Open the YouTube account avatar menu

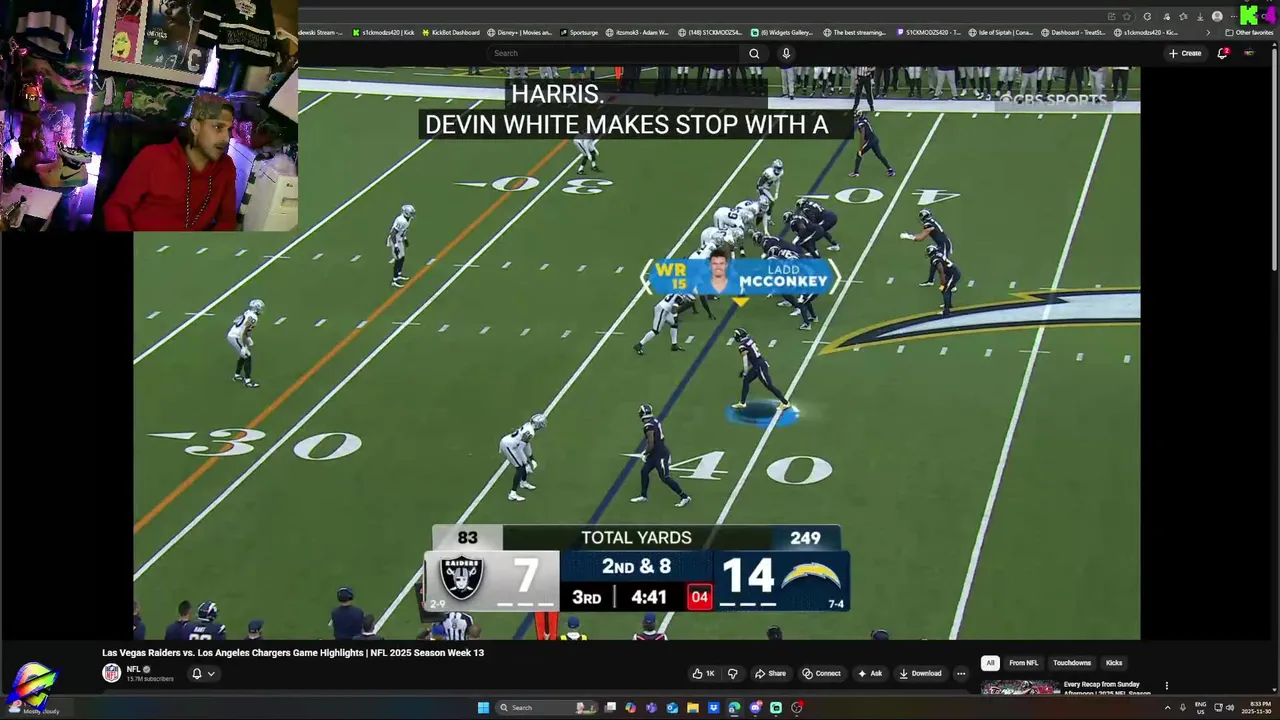coord(1250,54)
